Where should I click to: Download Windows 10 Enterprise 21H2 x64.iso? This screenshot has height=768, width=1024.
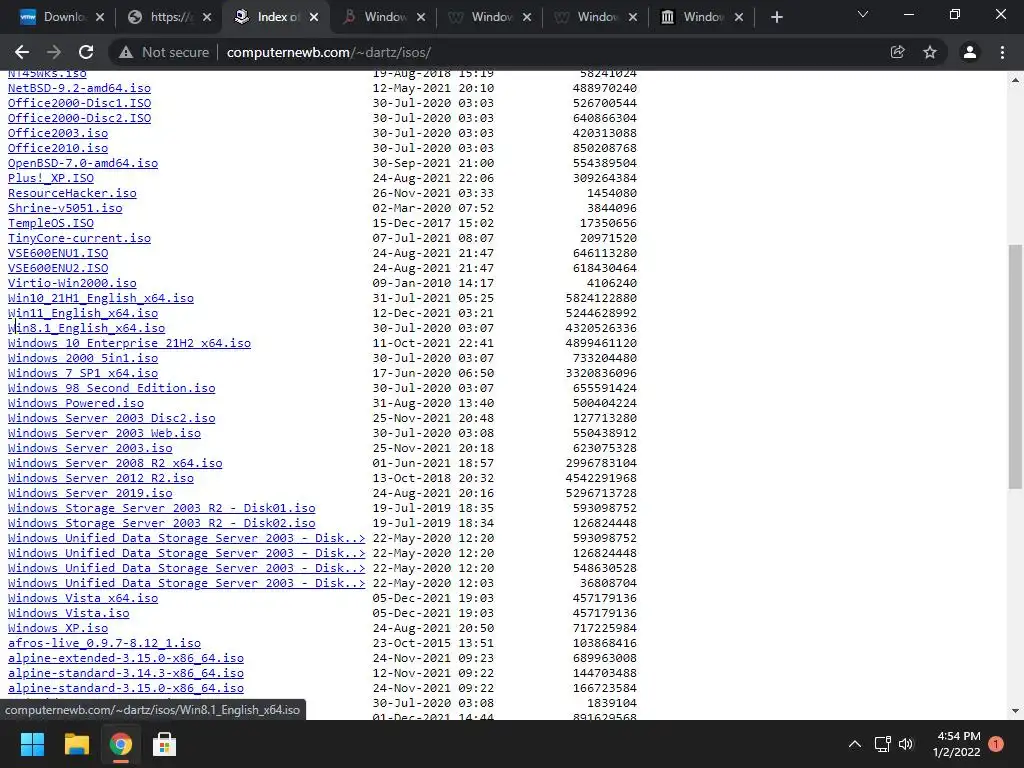click(129, 344)
